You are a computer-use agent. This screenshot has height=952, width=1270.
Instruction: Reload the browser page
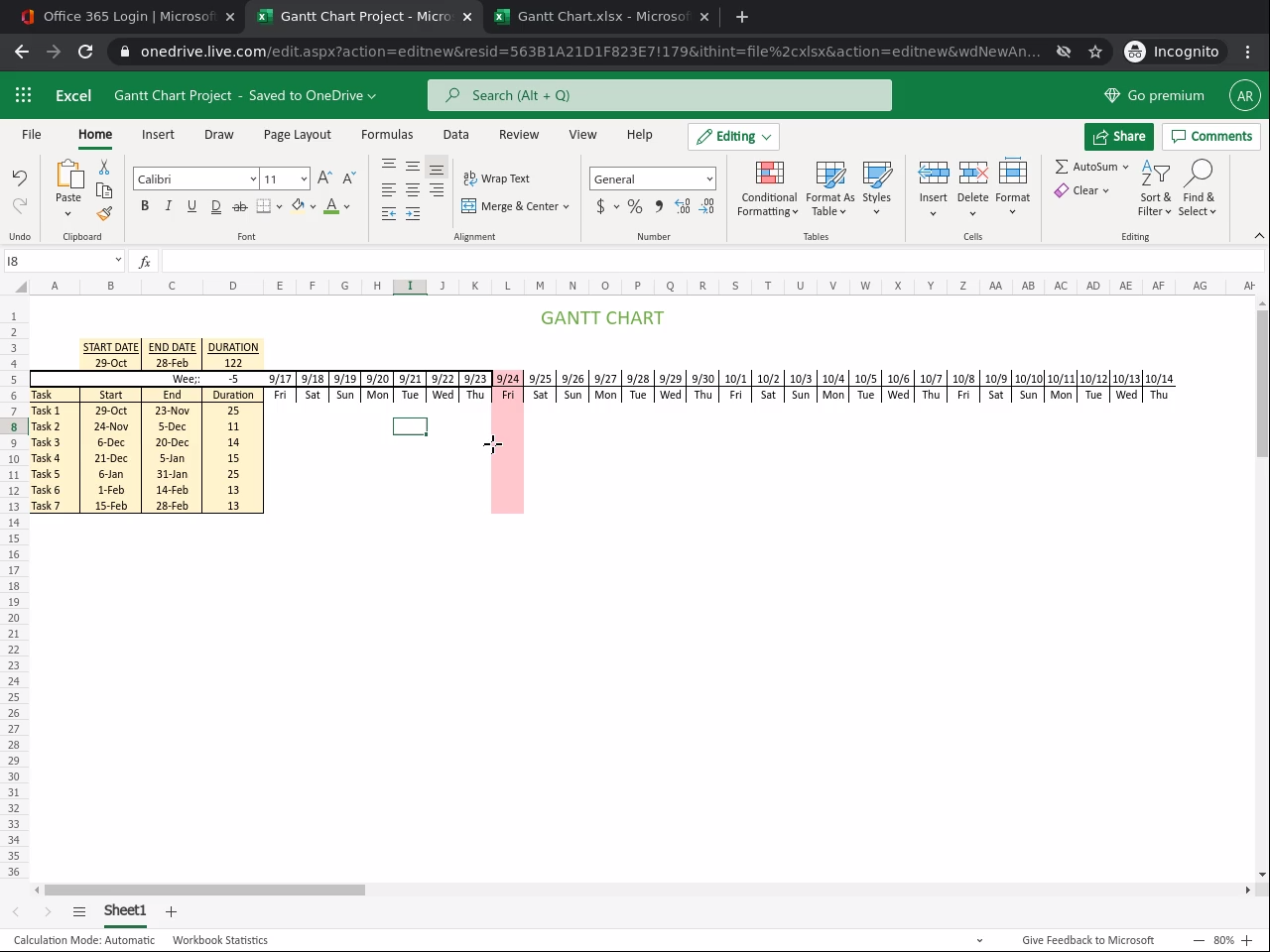point(85,52)
